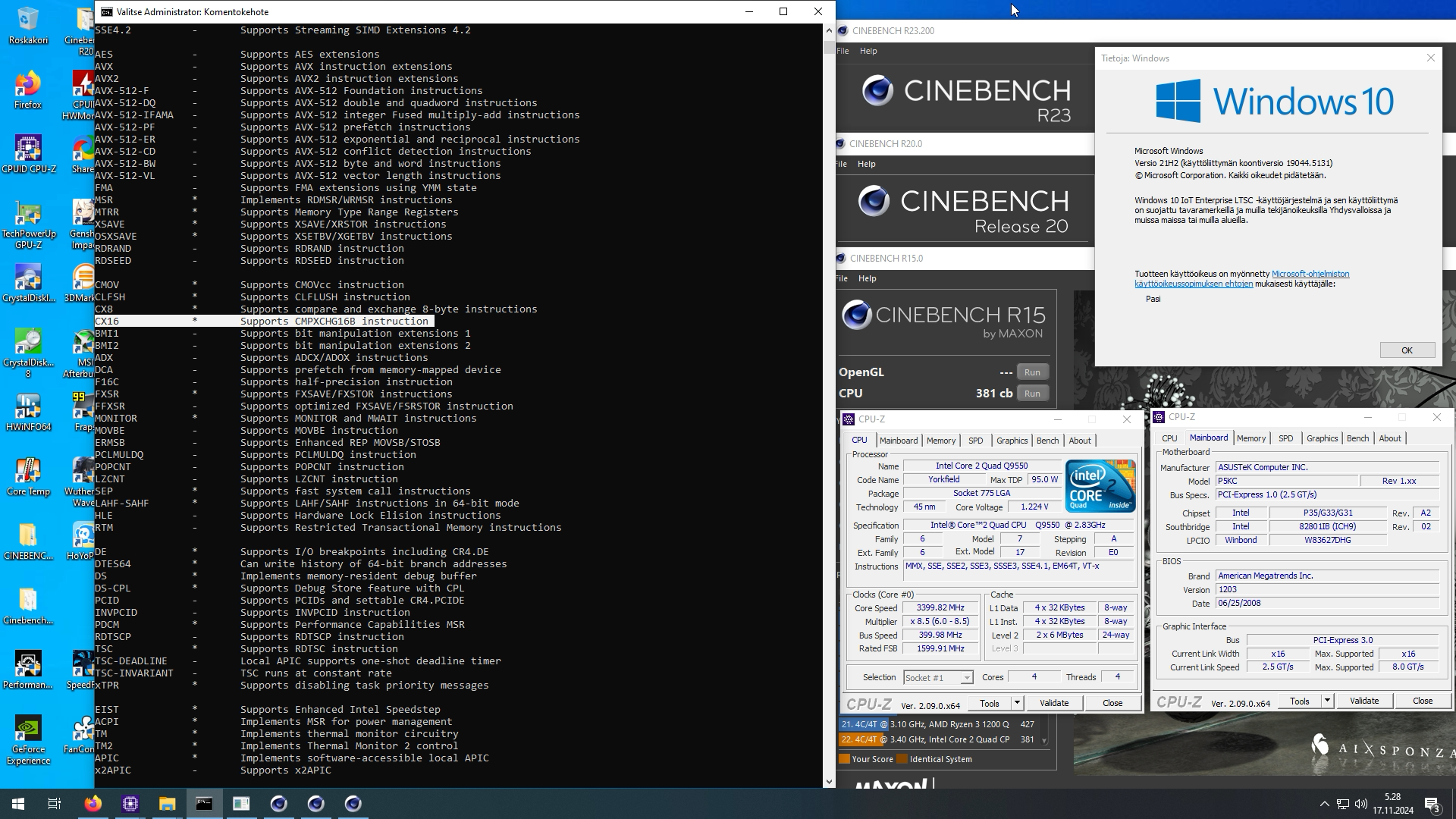Screen dimensions: 1456x819
Task: Launch CPUID CPU-Z desktop icon
Action: [28, 154]
